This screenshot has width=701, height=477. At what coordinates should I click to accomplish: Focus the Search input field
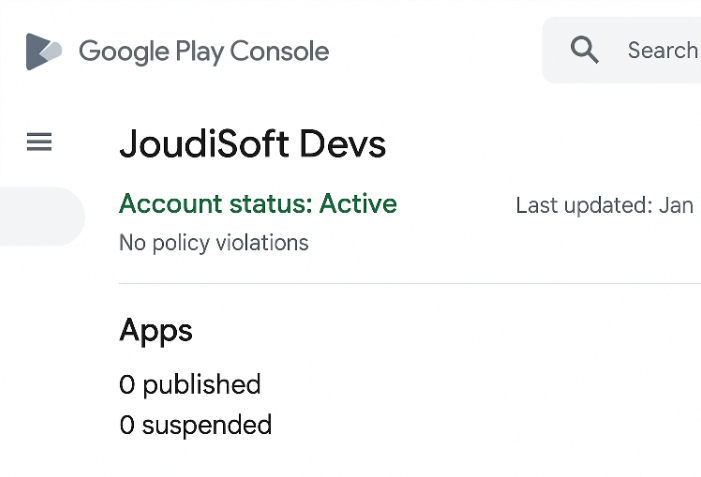point(622,50)
